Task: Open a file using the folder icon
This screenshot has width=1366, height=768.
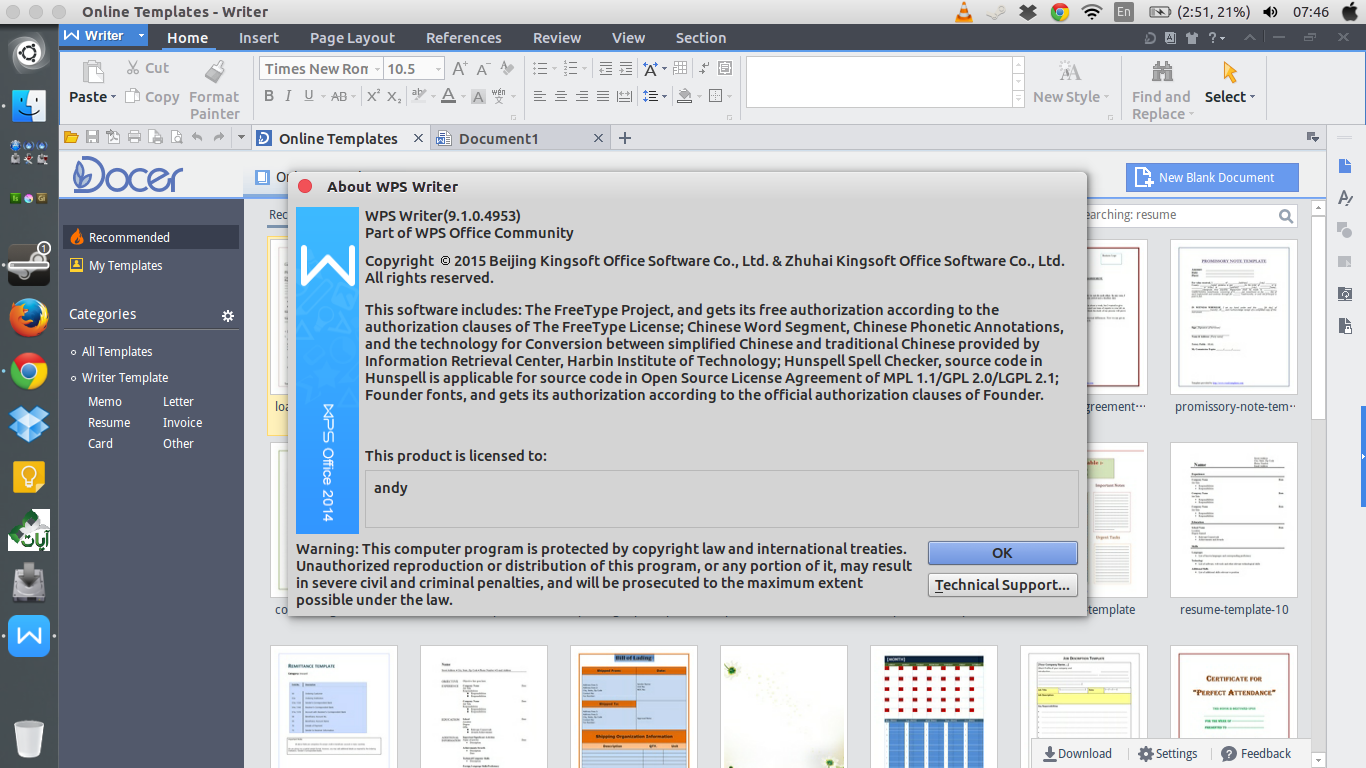Action: pyautogui.click(x=70, y=138)
